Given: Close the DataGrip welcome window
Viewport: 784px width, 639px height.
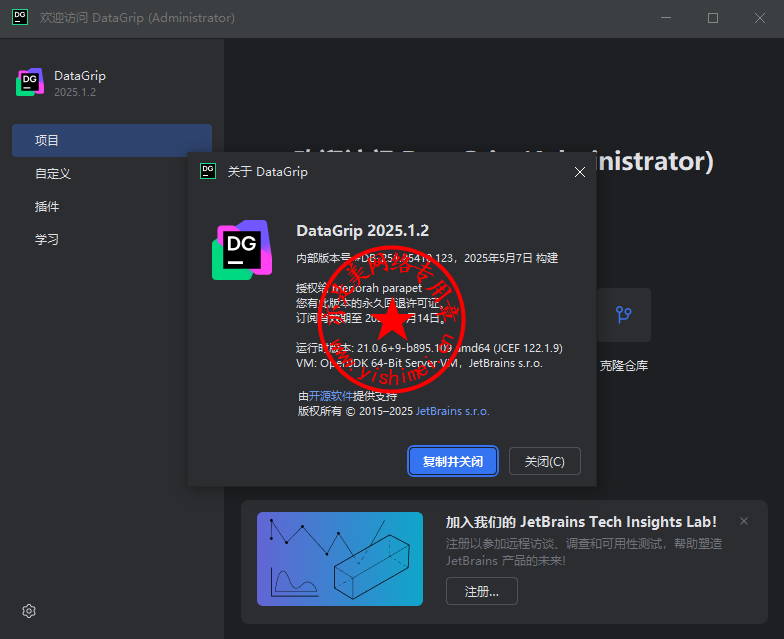Looking at the screenshot, I should 760,18.
